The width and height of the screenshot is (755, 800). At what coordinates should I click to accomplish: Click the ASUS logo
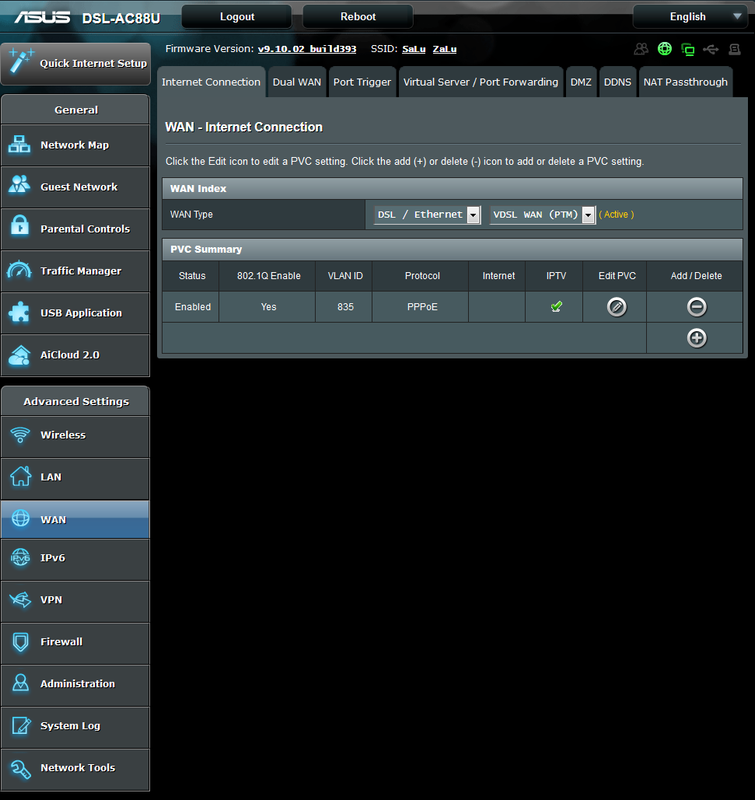tap(42, 17)
